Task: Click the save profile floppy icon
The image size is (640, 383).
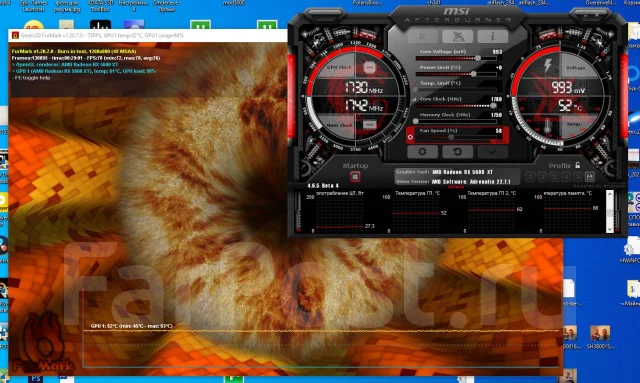Action: [589, 177]
